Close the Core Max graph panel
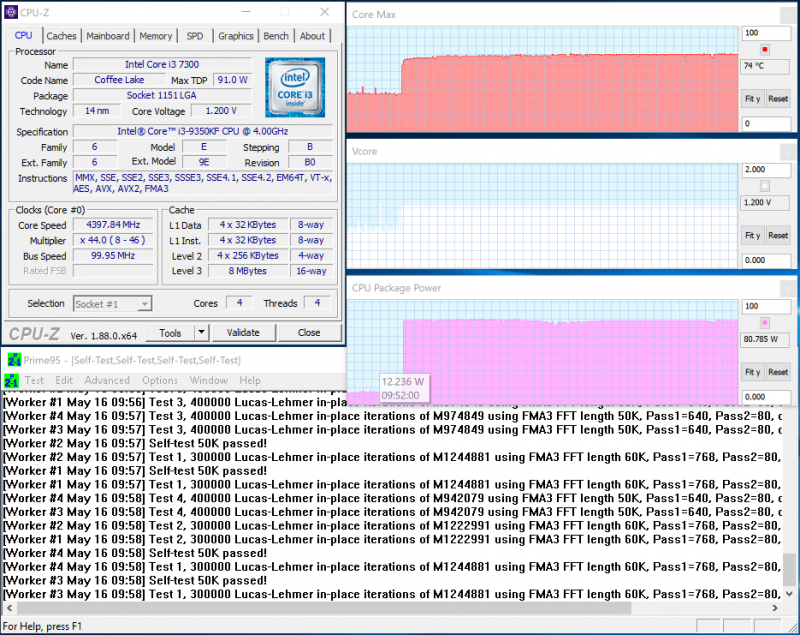Screen dimensions: 800x635 click(x=788, y=15)
